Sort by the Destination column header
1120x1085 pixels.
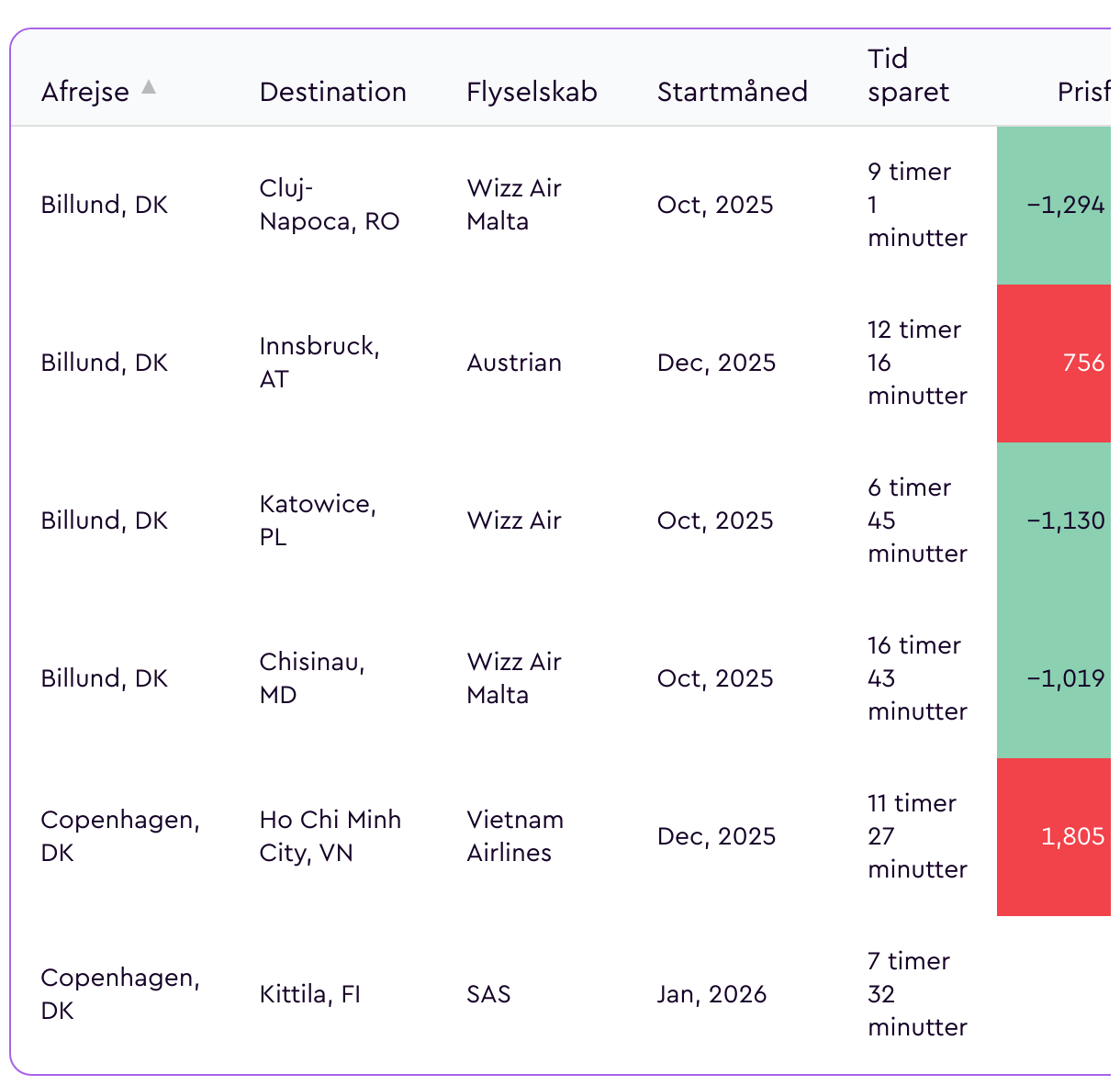pos(332,92)
